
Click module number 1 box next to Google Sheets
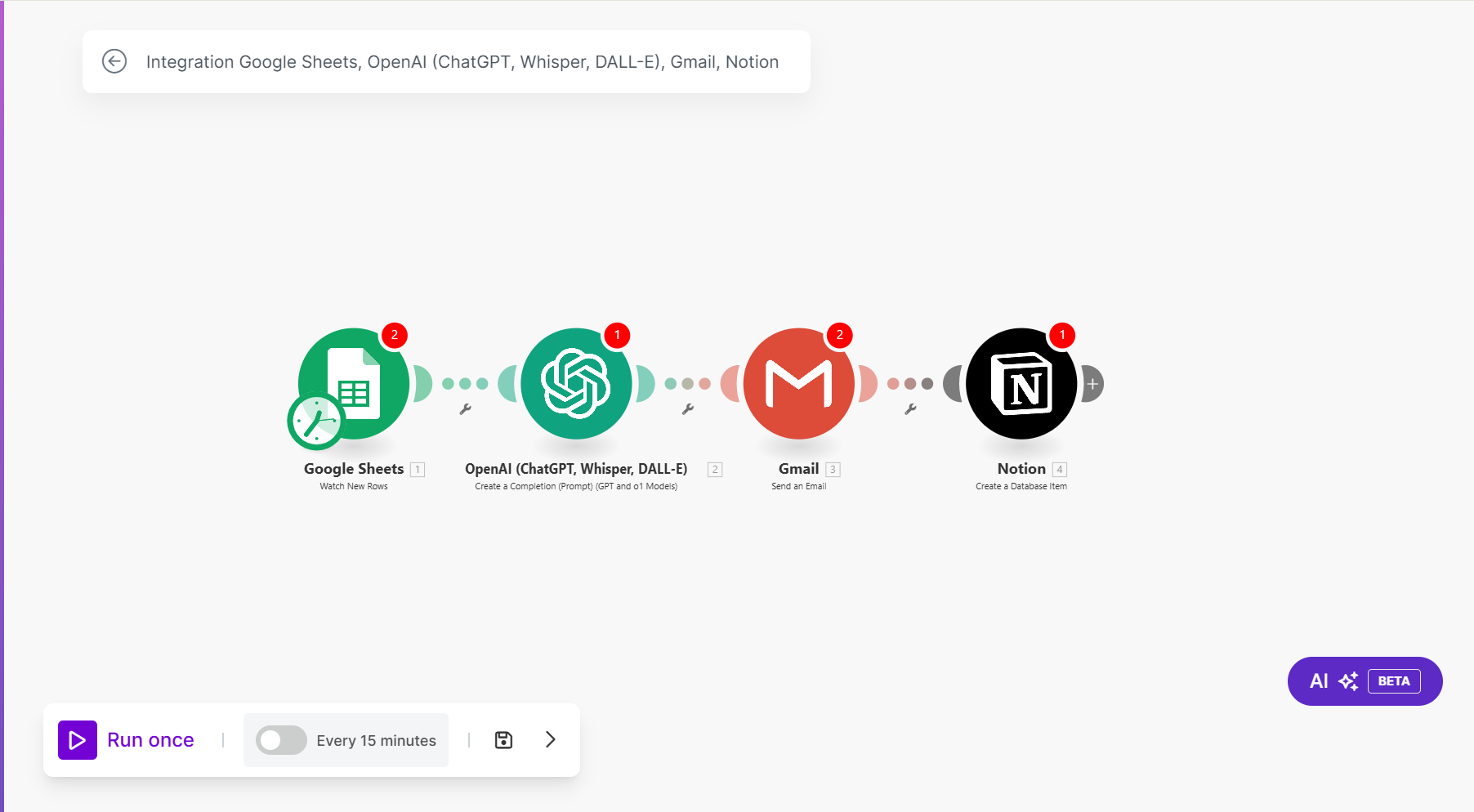coord(418,470)
